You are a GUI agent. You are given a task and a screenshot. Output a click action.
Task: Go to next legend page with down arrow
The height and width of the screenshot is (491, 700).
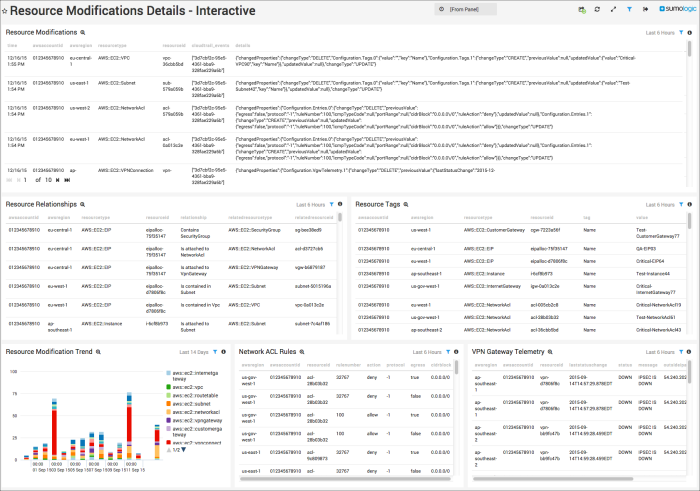[x=183, y=450]
